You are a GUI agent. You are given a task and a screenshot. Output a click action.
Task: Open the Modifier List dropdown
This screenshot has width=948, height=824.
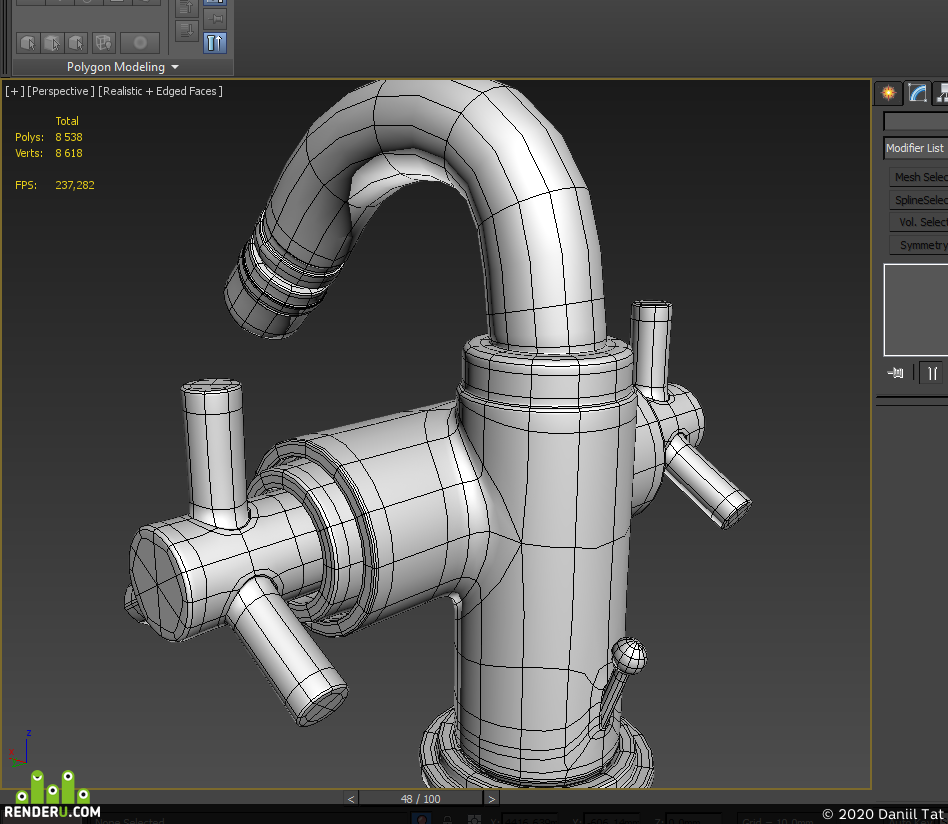(x=916, y=148)
